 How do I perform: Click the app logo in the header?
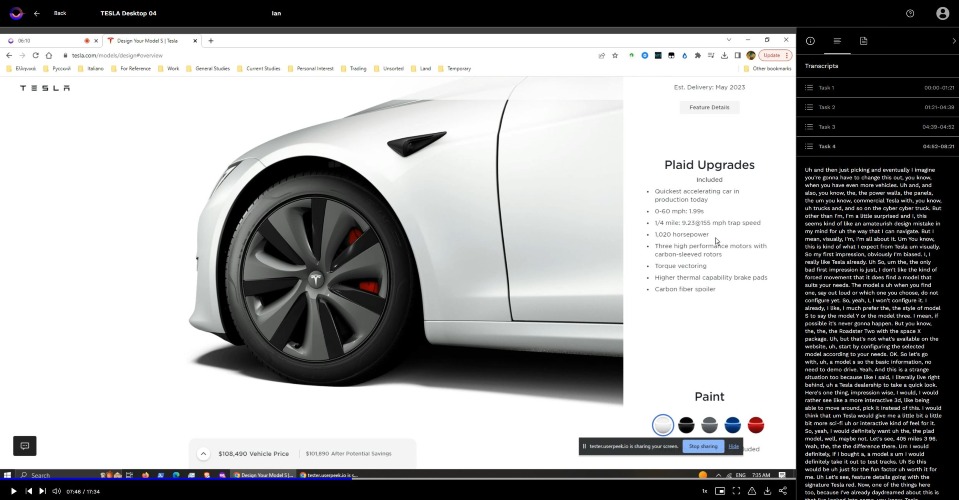(17, 13)
